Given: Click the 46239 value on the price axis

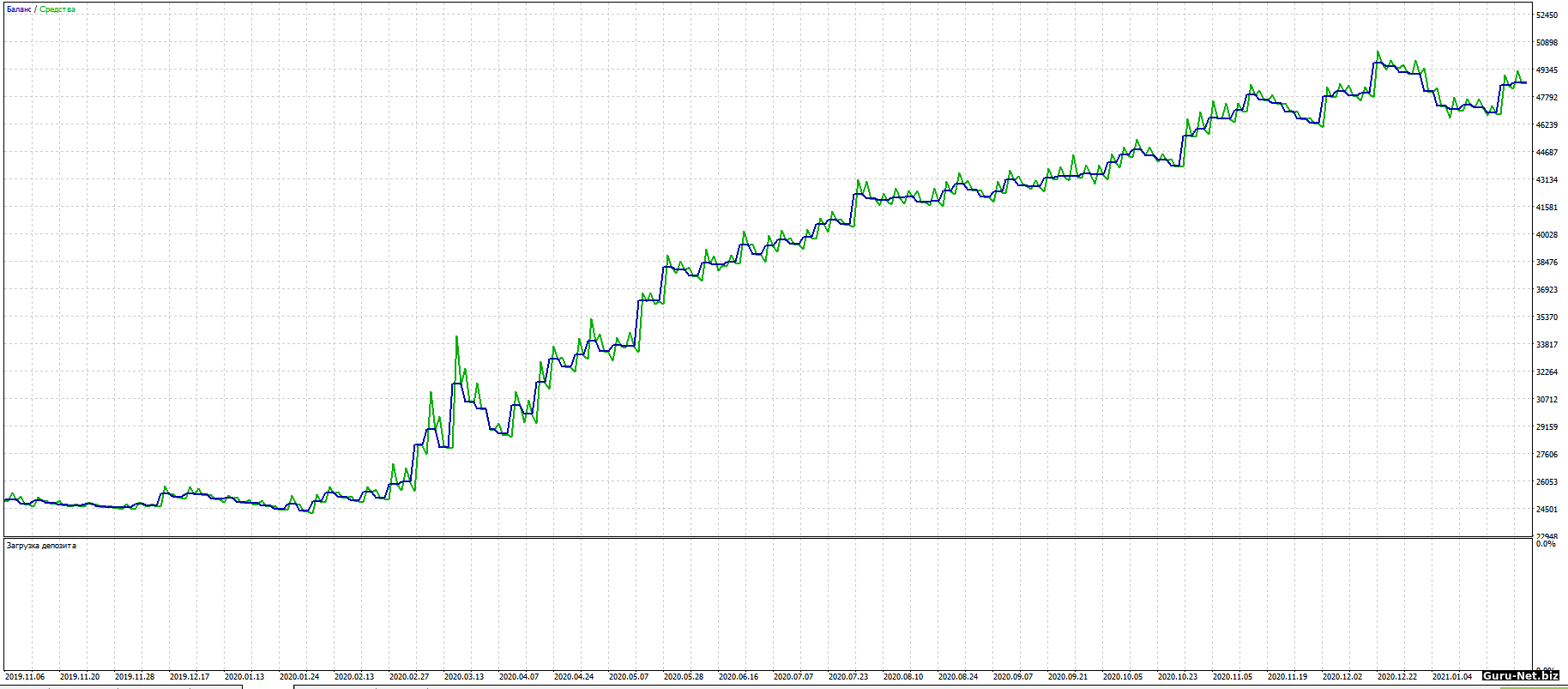Looking at the screenshot, I should click(x=1547, y=125).
